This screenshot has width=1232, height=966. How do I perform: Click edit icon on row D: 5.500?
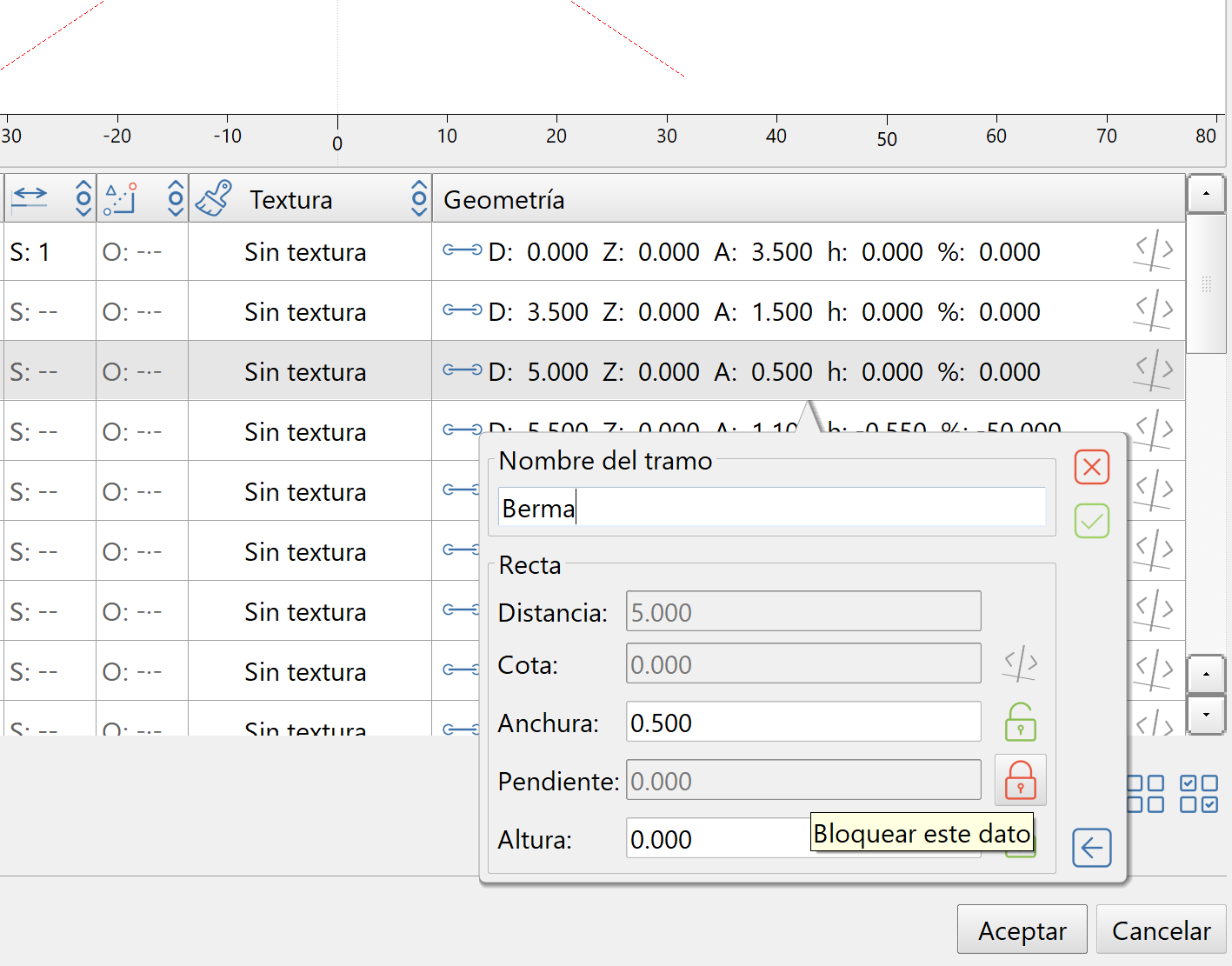tap(1154, 430)
